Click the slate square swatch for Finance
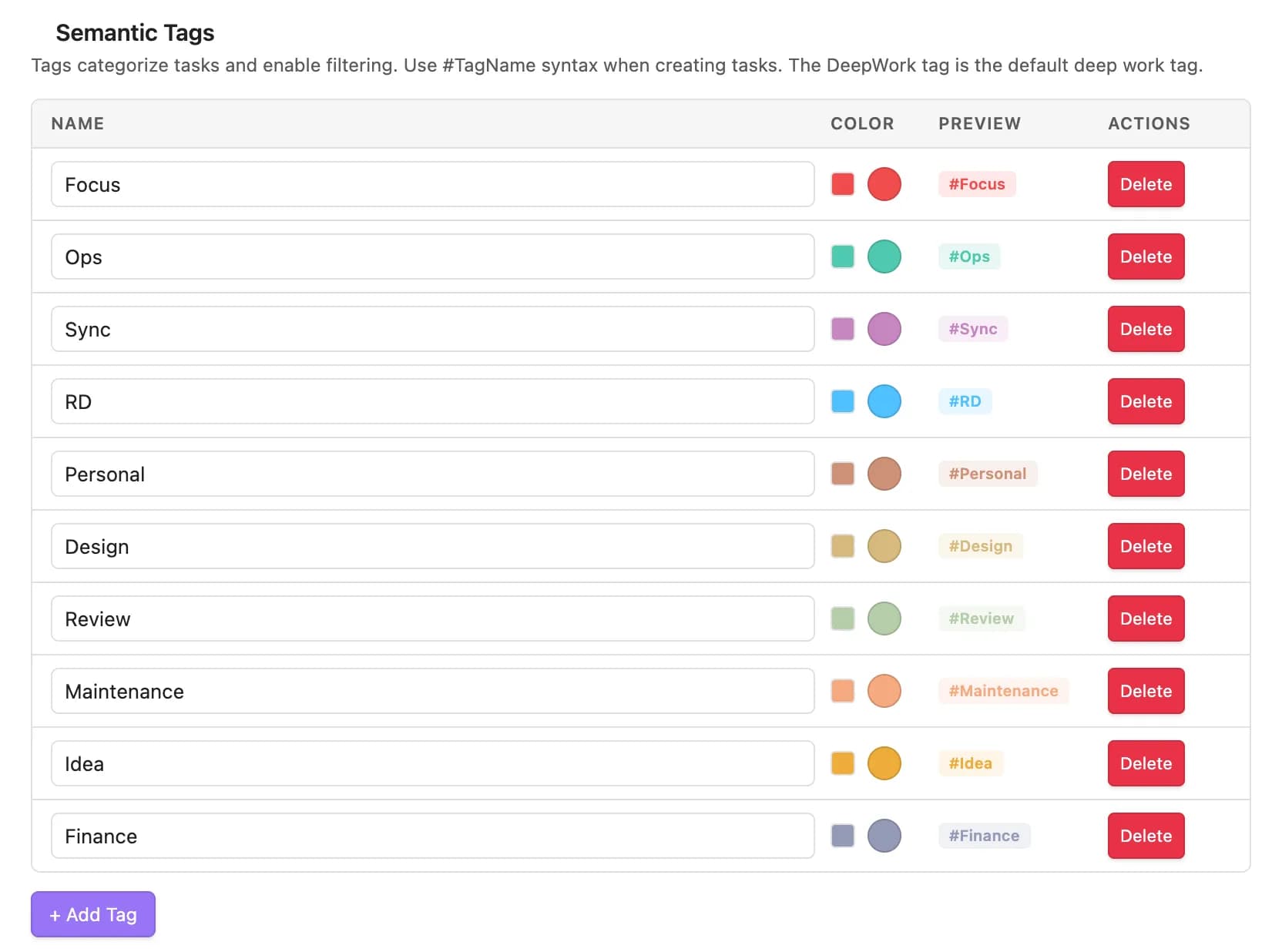 click(x=842, y=836)
